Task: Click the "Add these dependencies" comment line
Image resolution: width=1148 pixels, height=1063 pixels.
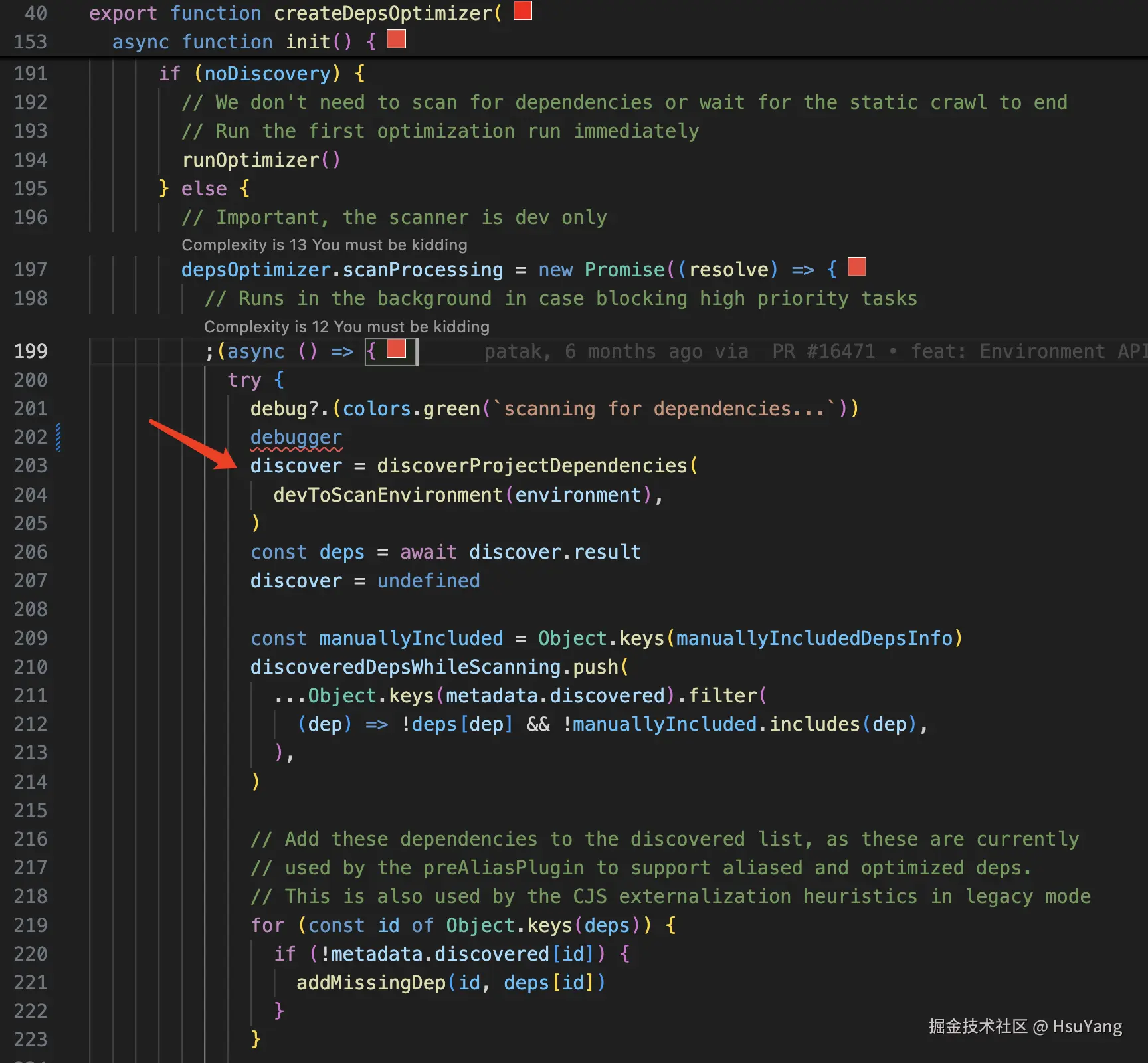Action: [665, 839]
